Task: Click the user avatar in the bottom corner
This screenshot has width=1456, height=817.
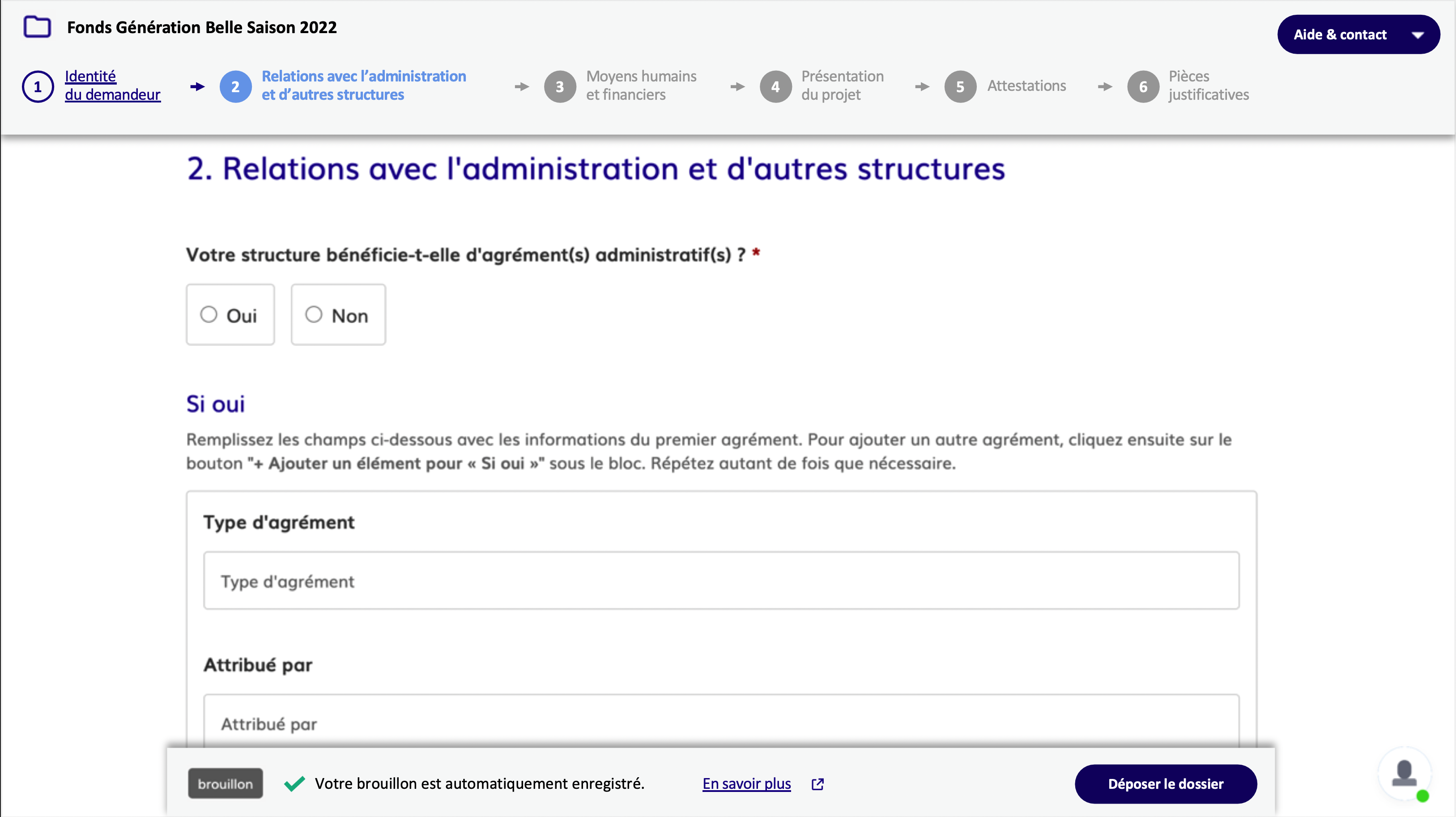Action: pyautogui.click(x=1404, y=774)
